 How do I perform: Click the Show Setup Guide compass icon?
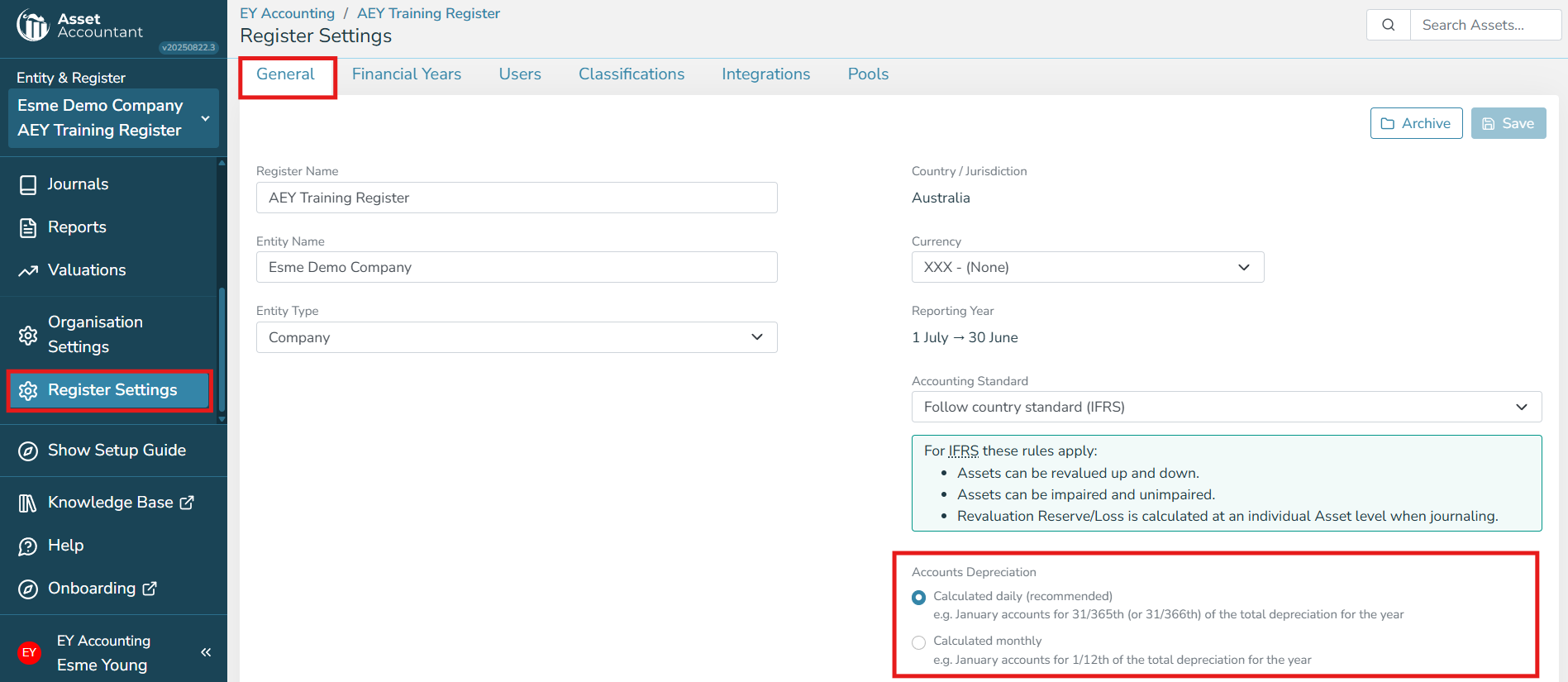[28, 451]
